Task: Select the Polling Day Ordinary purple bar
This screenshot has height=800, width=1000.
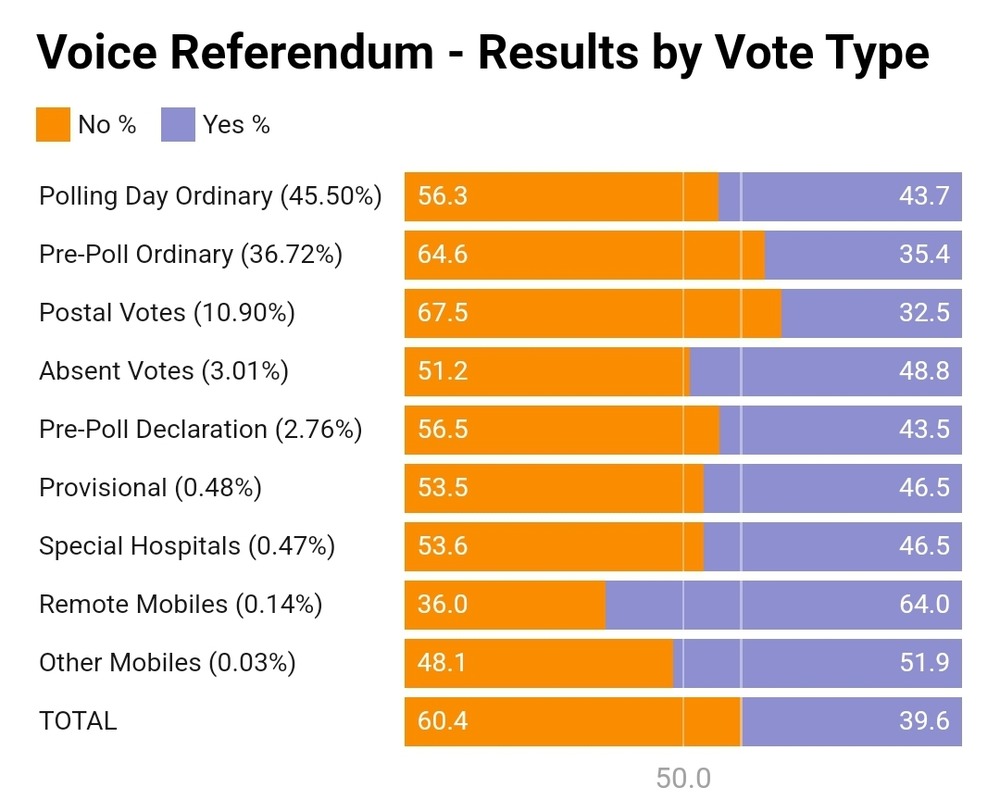Action: (x=840, y=197)
